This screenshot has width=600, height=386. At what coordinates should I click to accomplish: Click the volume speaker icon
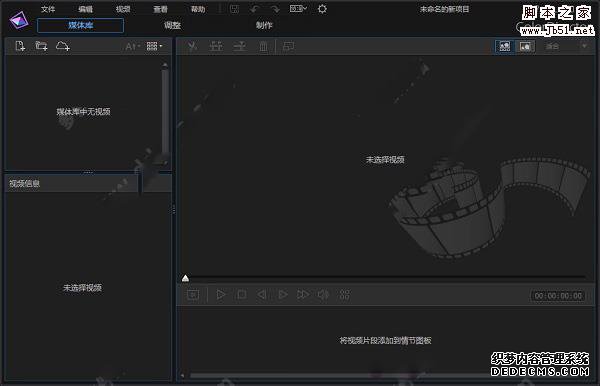[x=323, y=295]
